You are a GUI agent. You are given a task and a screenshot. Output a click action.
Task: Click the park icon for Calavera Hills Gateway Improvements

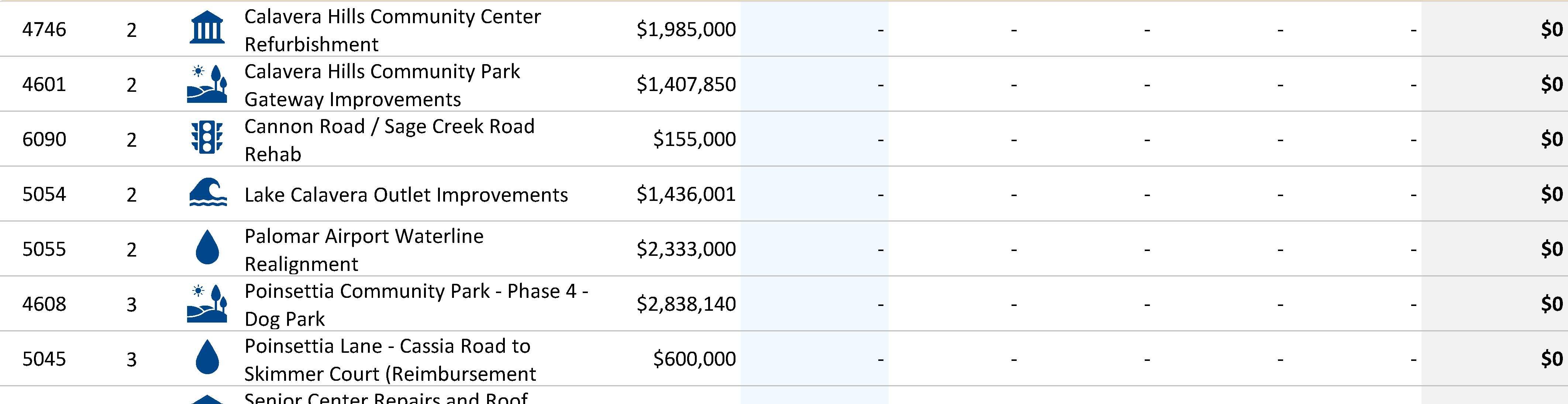(207, 84)
